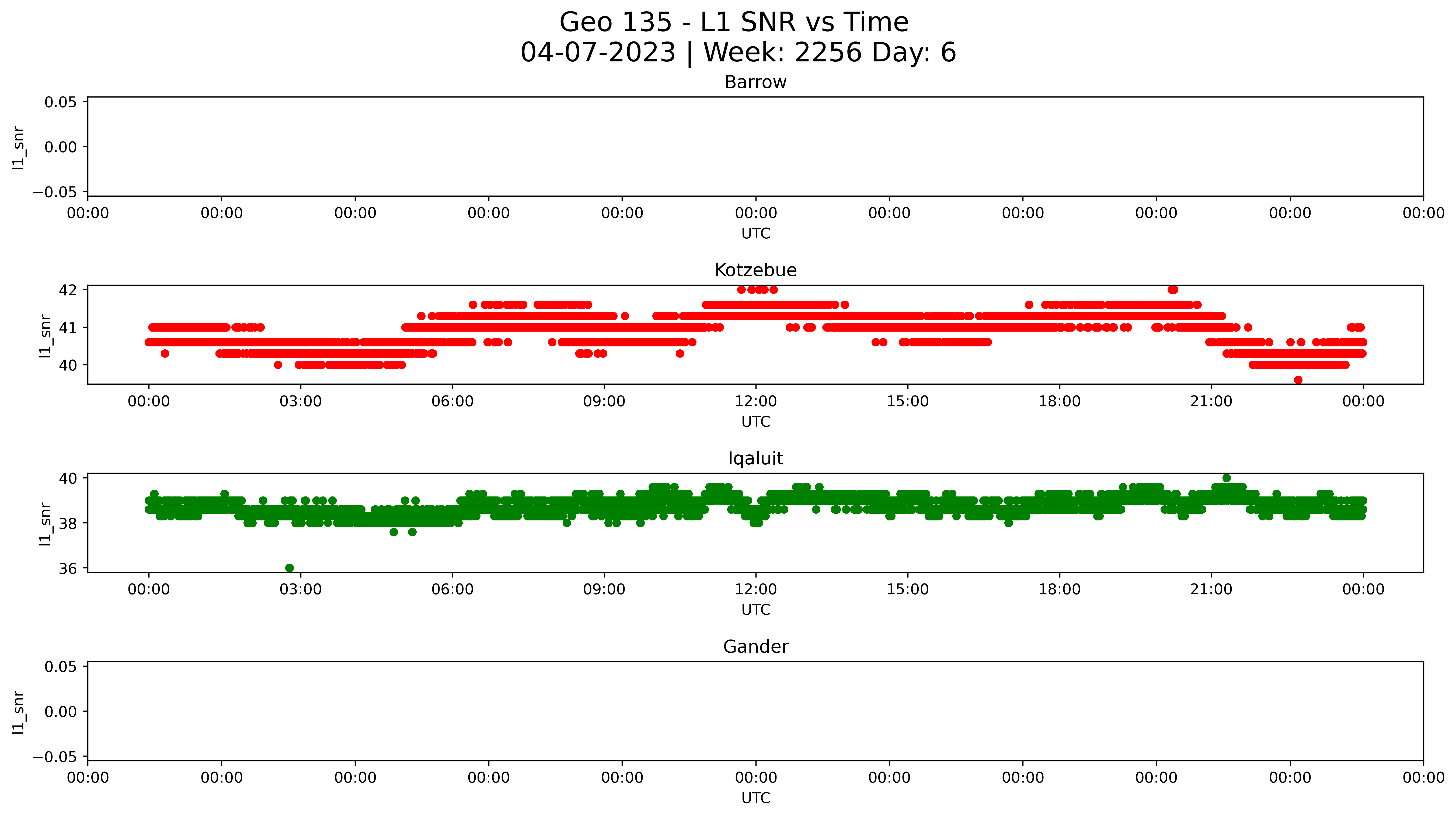Click the l1_snr y-axis label of Kotzebue plot
The height and width of the screenshot is (817, 1456).
(x=45, y=336)
